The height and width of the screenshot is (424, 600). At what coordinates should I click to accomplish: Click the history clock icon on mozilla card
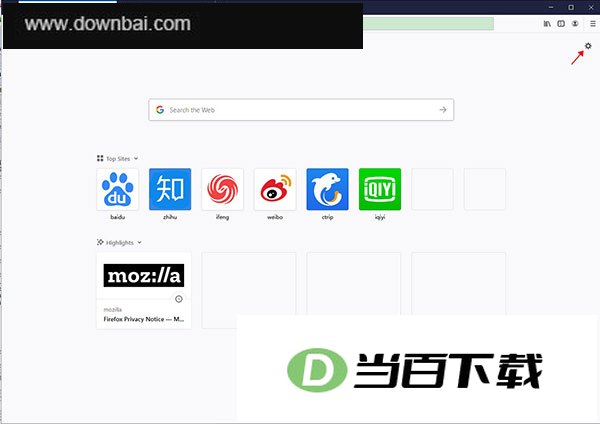point(179,299)
